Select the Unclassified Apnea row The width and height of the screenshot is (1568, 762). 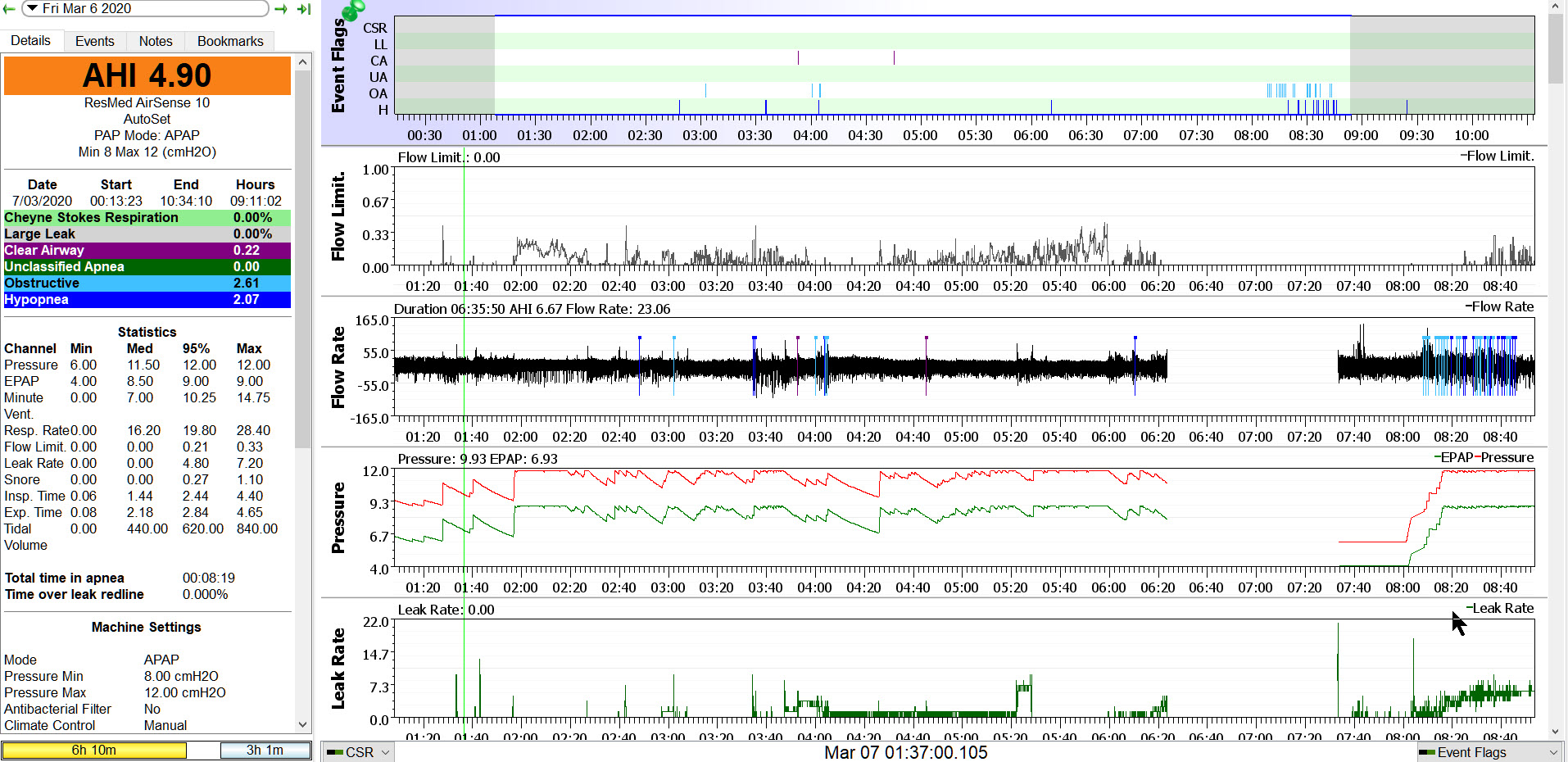pyautogui.click(x=147, y=267)
